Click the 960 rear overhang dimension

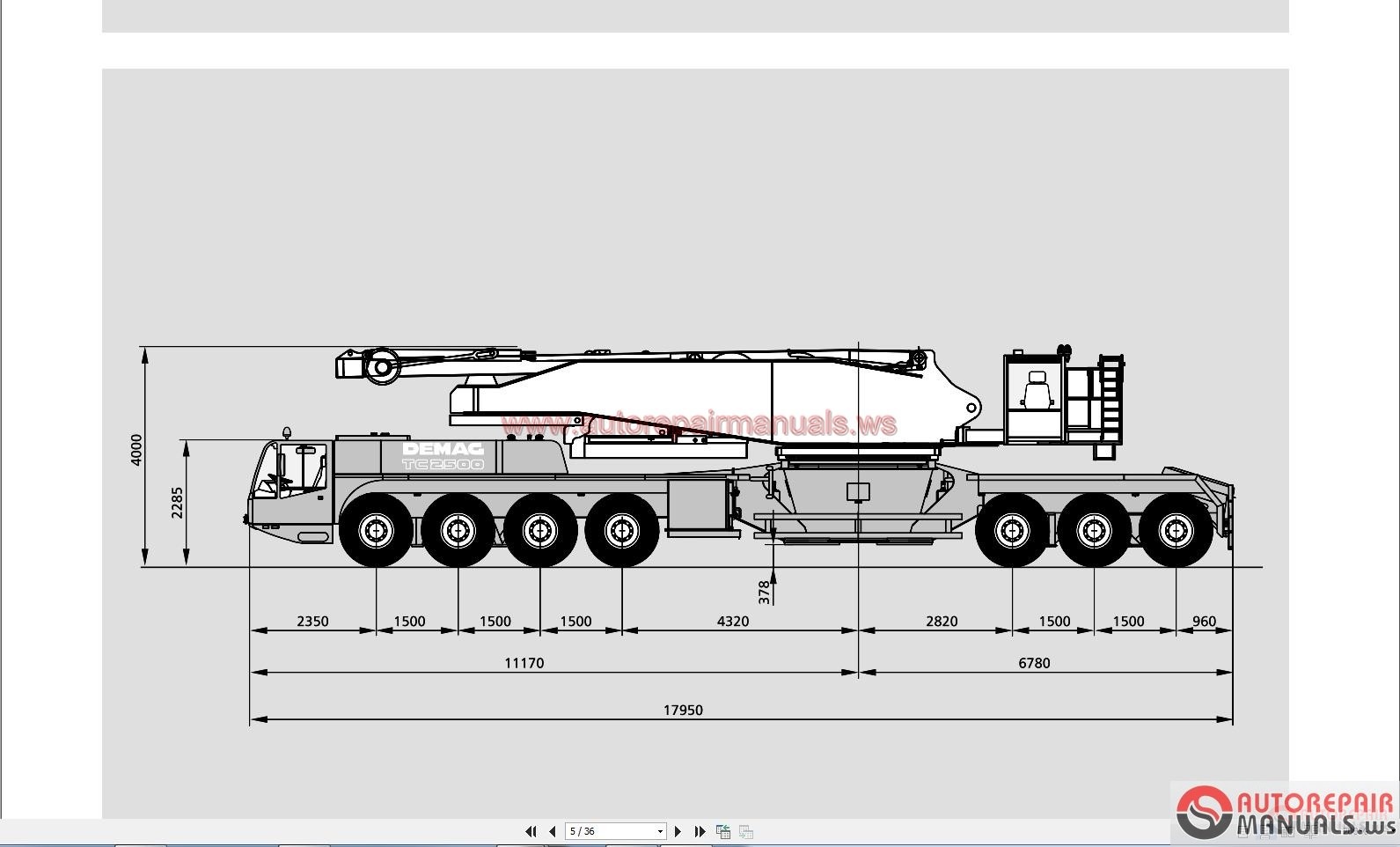point(1204,621)
